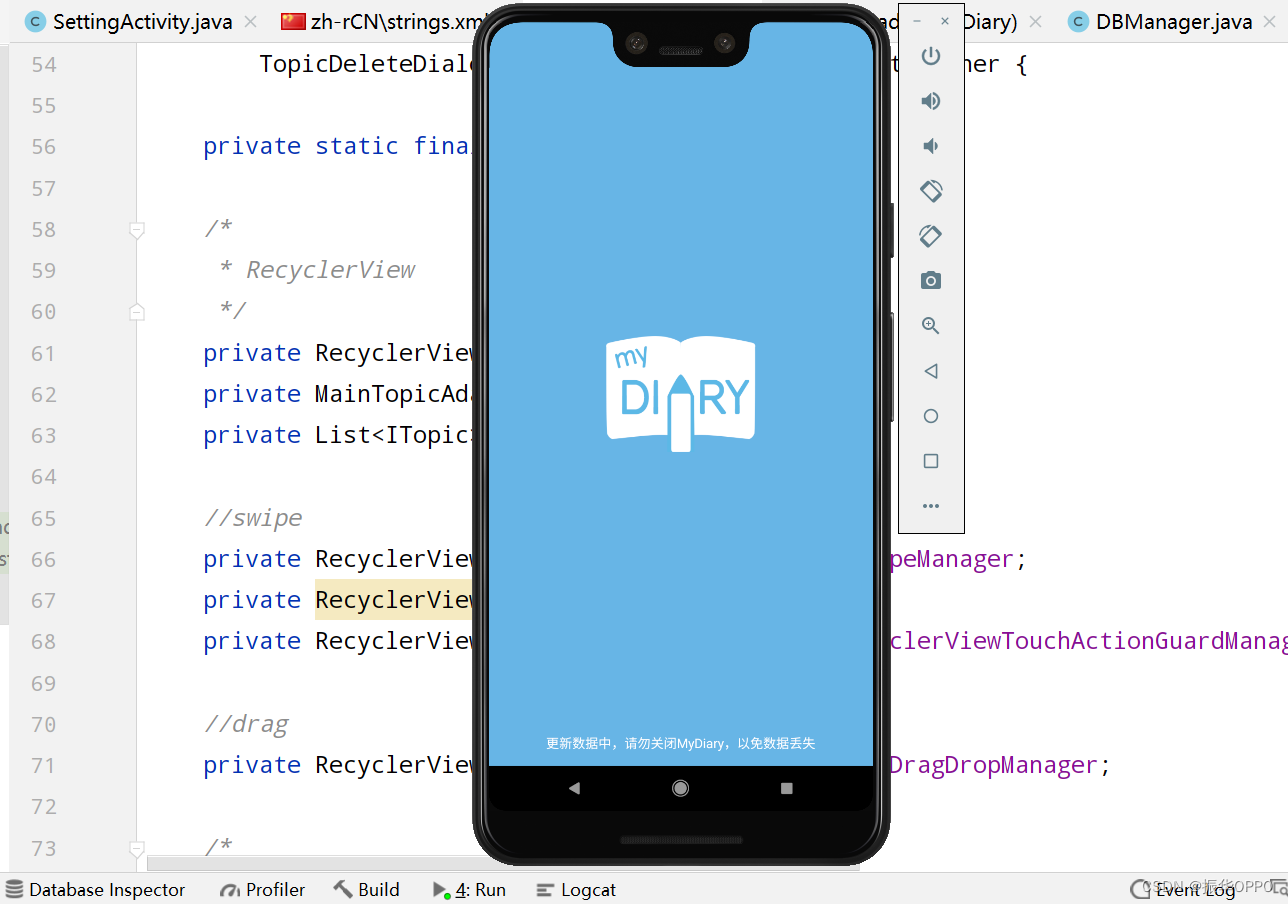The image size is (1288, 904).
Task: Click line number 67 in the gutter
Action: coord(44,600)
